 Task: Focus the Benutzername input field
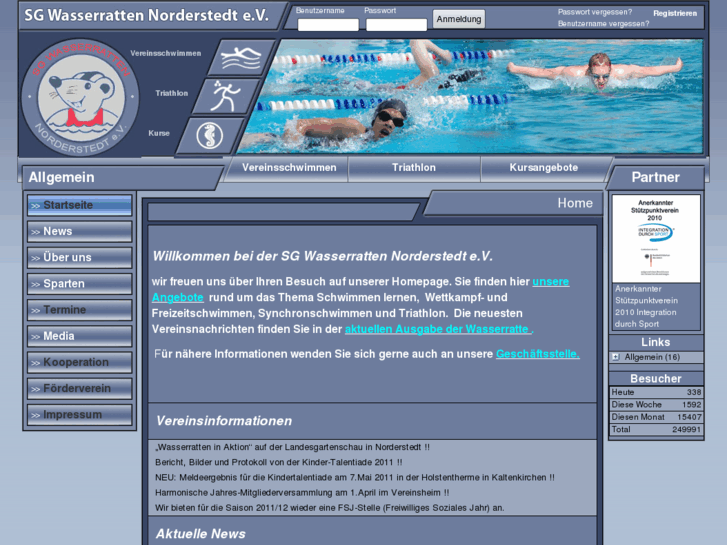[328, 25]
